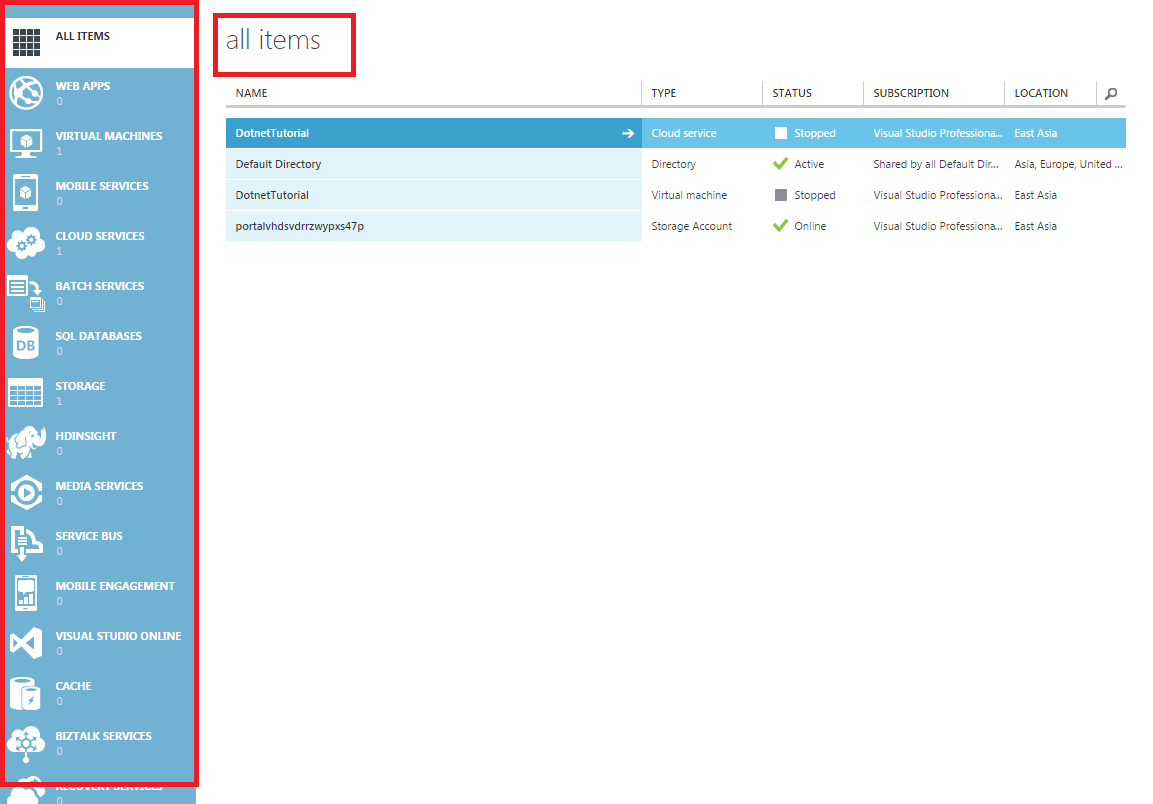This screenshot has width=1153, height=804.
Task: Sort by STATUS column header
Action: 792,93
